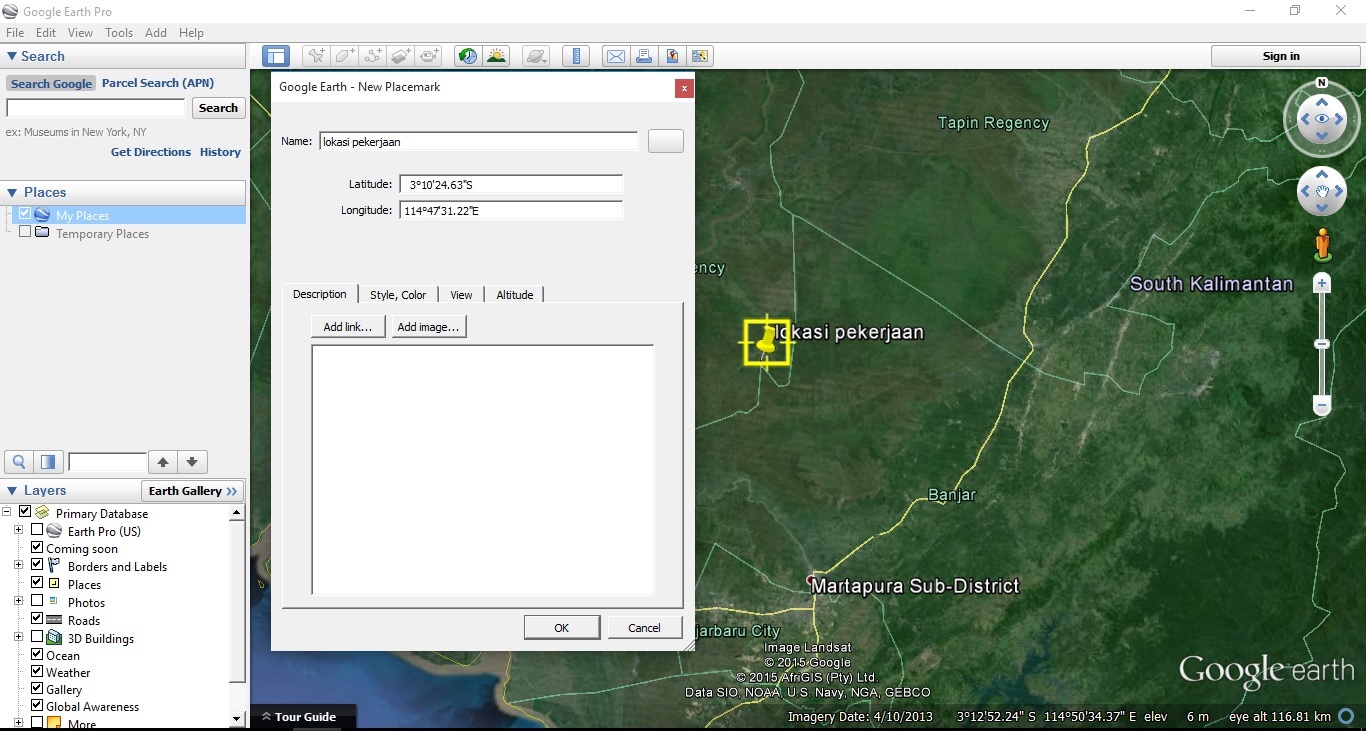Open the Ruler measuring tool
The height and width of the screenshot is (731, 1366).
(x=576, y=56)
